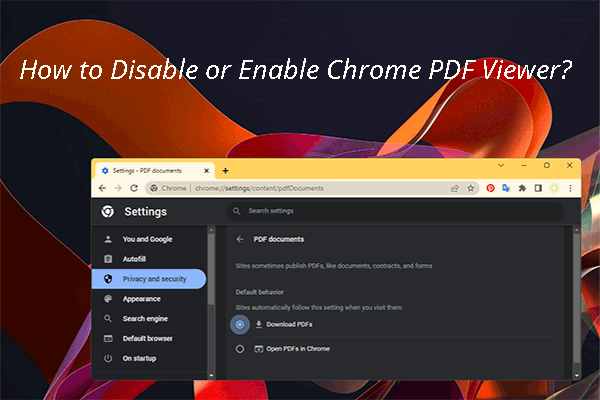
Task: Bookmark this page with star icon
Action: point(471,188)
